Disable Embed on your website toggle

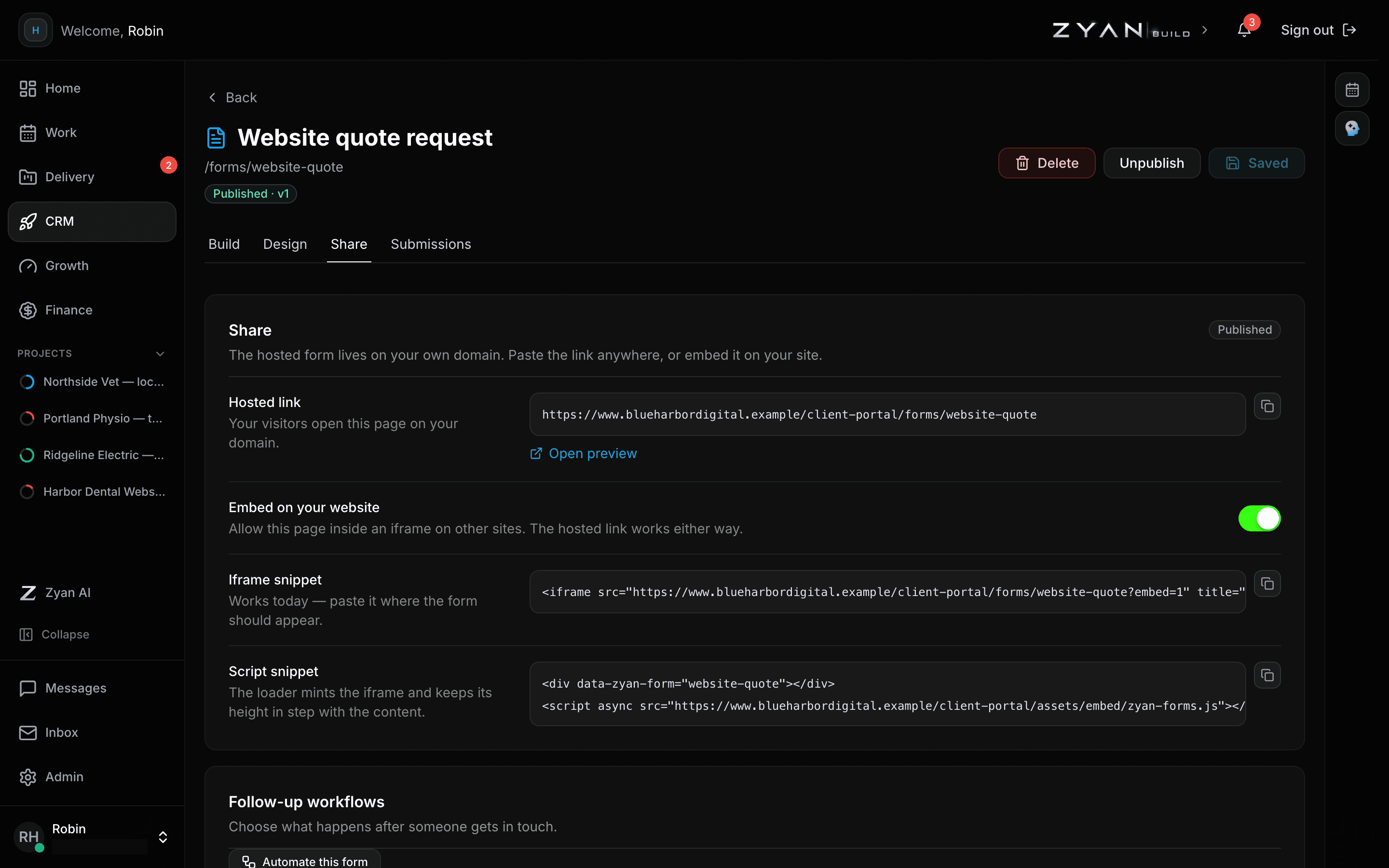coord(1259,518)
